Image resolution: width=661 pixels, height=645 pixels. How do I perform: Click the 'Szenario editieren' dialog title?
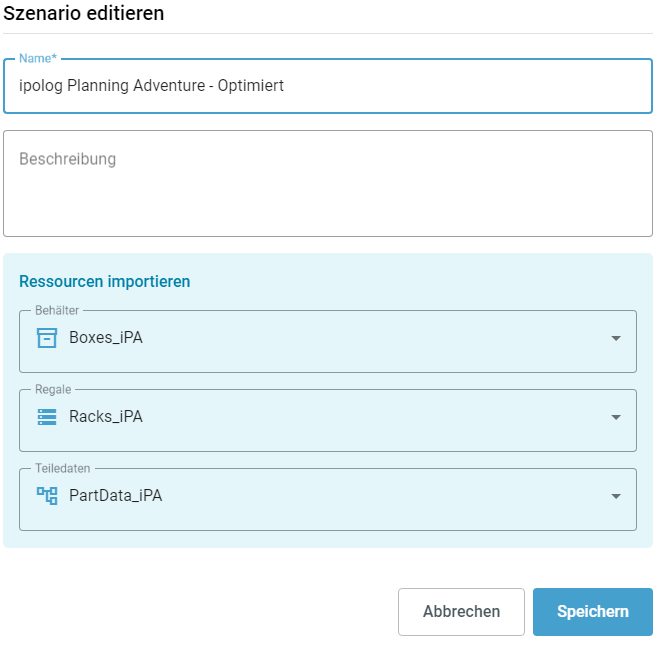pos(84,14)
